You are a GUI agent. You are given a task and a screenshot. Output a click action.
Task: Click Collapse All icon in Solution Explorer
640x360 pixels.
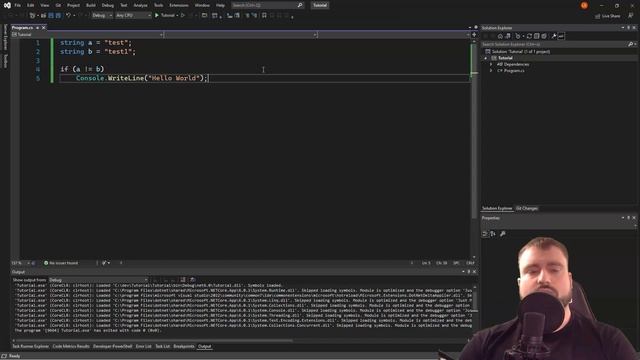537,36
